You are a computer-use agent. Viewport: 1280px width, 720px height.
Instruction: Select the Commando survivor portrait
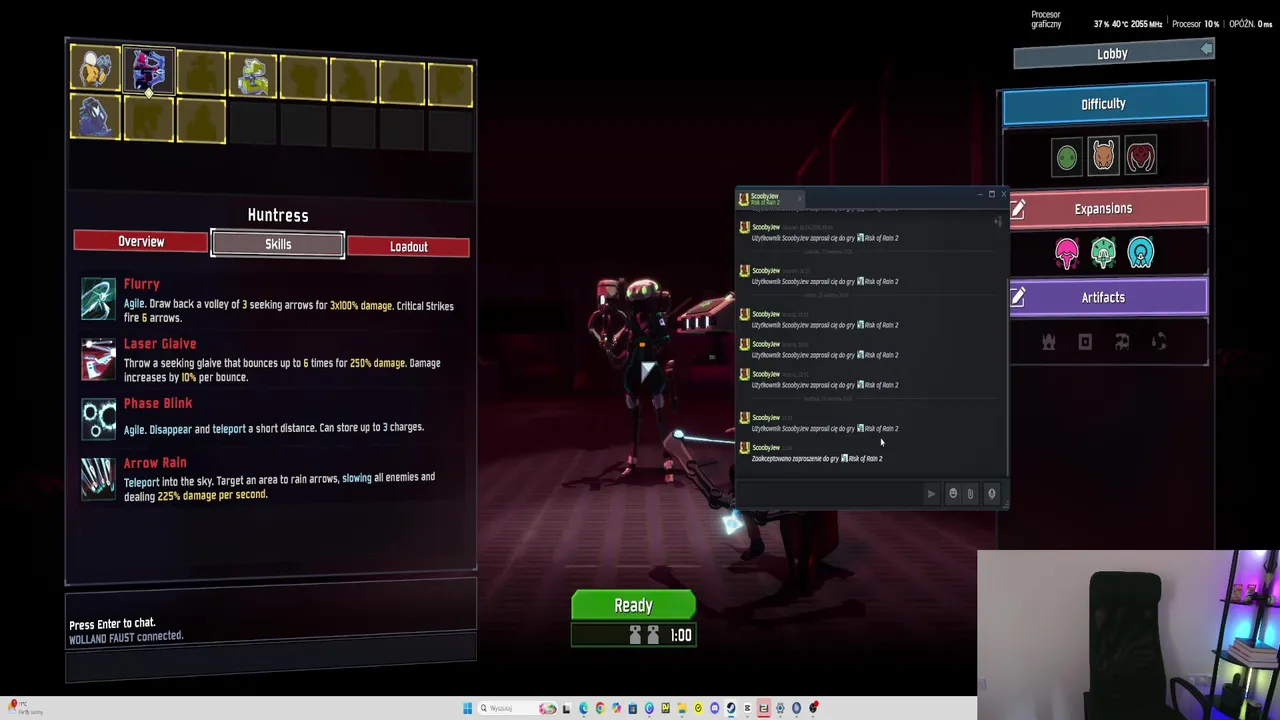tap(96, 69)
